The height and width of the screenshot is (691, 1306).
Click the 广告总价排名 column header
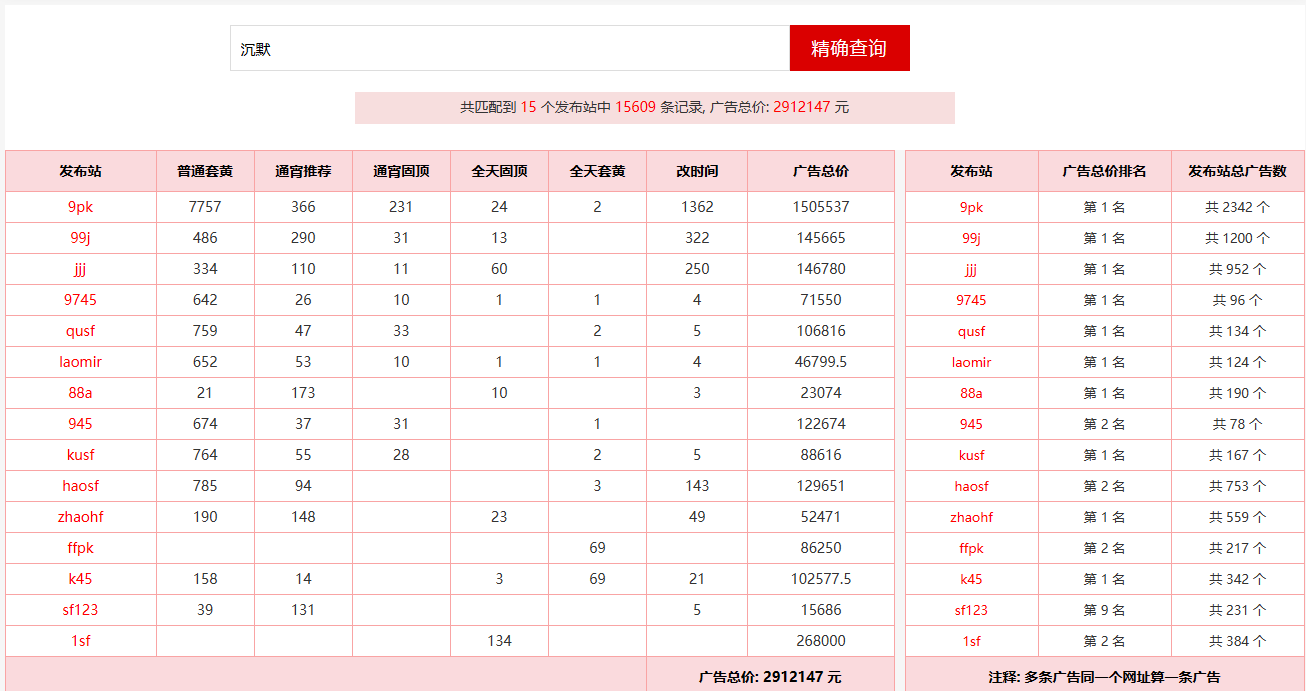pyautogui.click(x=1104, y=171)
